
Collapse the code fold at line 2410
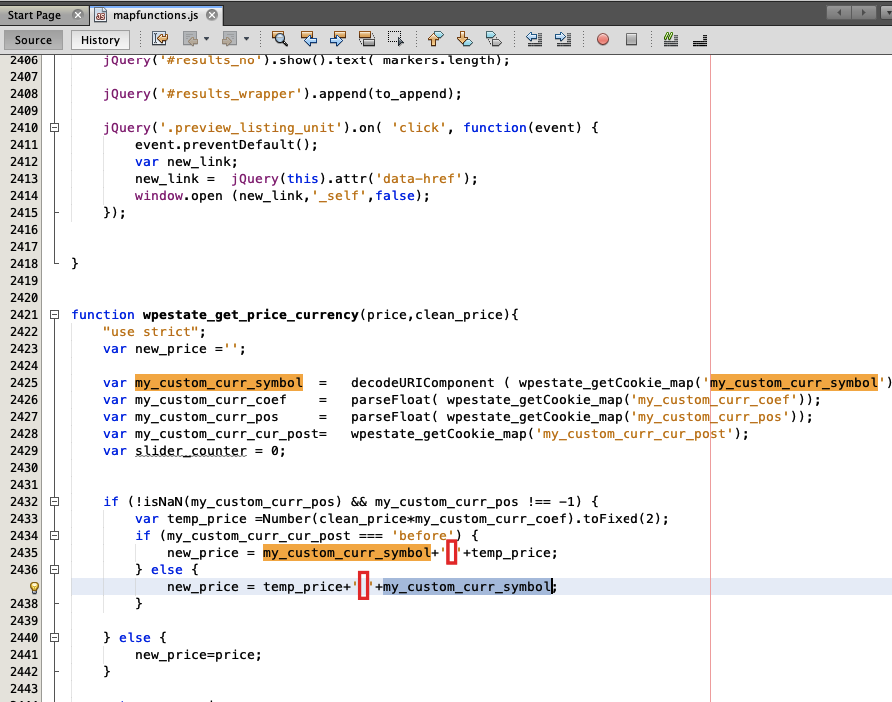(x=54, y=128)
